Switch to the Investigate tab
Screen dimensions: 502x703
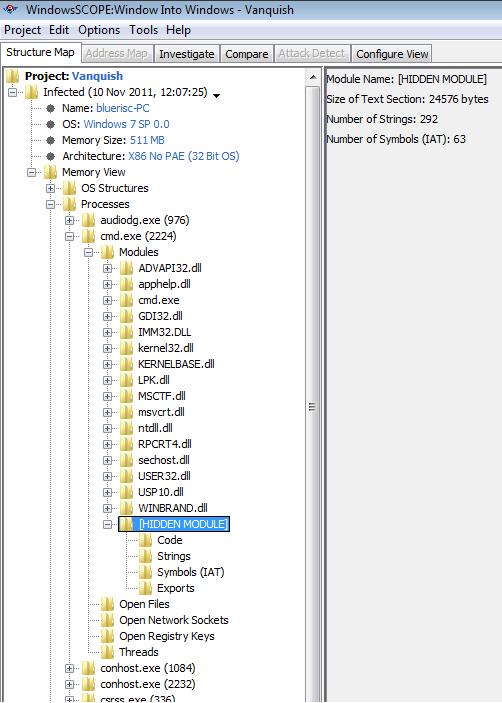(x=186, y=54)
